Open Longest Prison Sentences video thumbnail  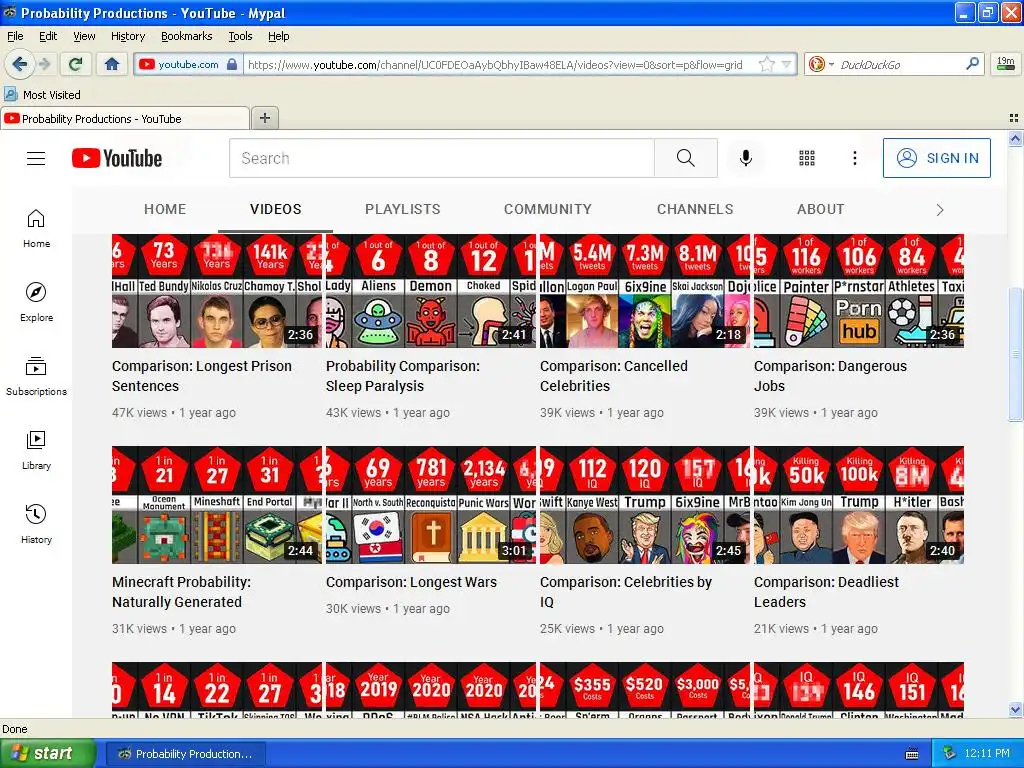coord(217,291)
